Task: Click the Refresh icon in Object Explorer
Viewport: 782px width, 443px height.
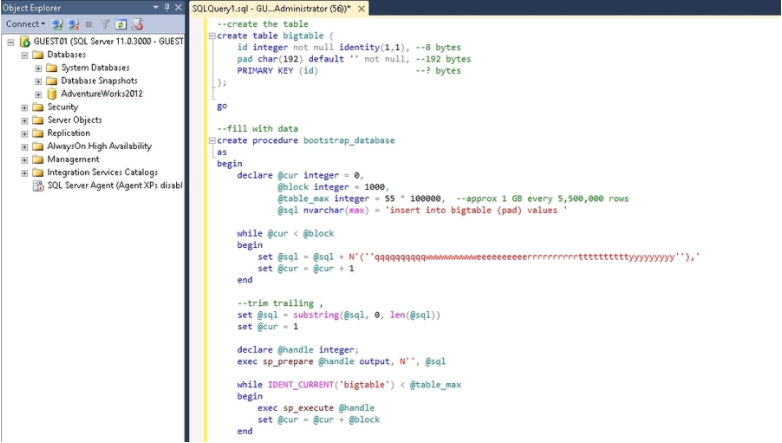Action: coord(121,24)
